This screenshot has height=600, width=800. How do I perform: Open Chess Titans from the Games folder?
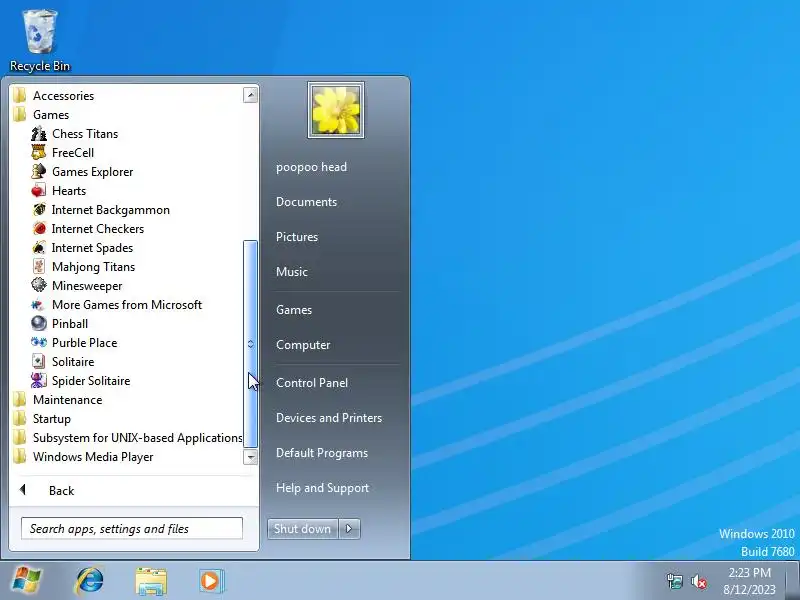(75, 134)
